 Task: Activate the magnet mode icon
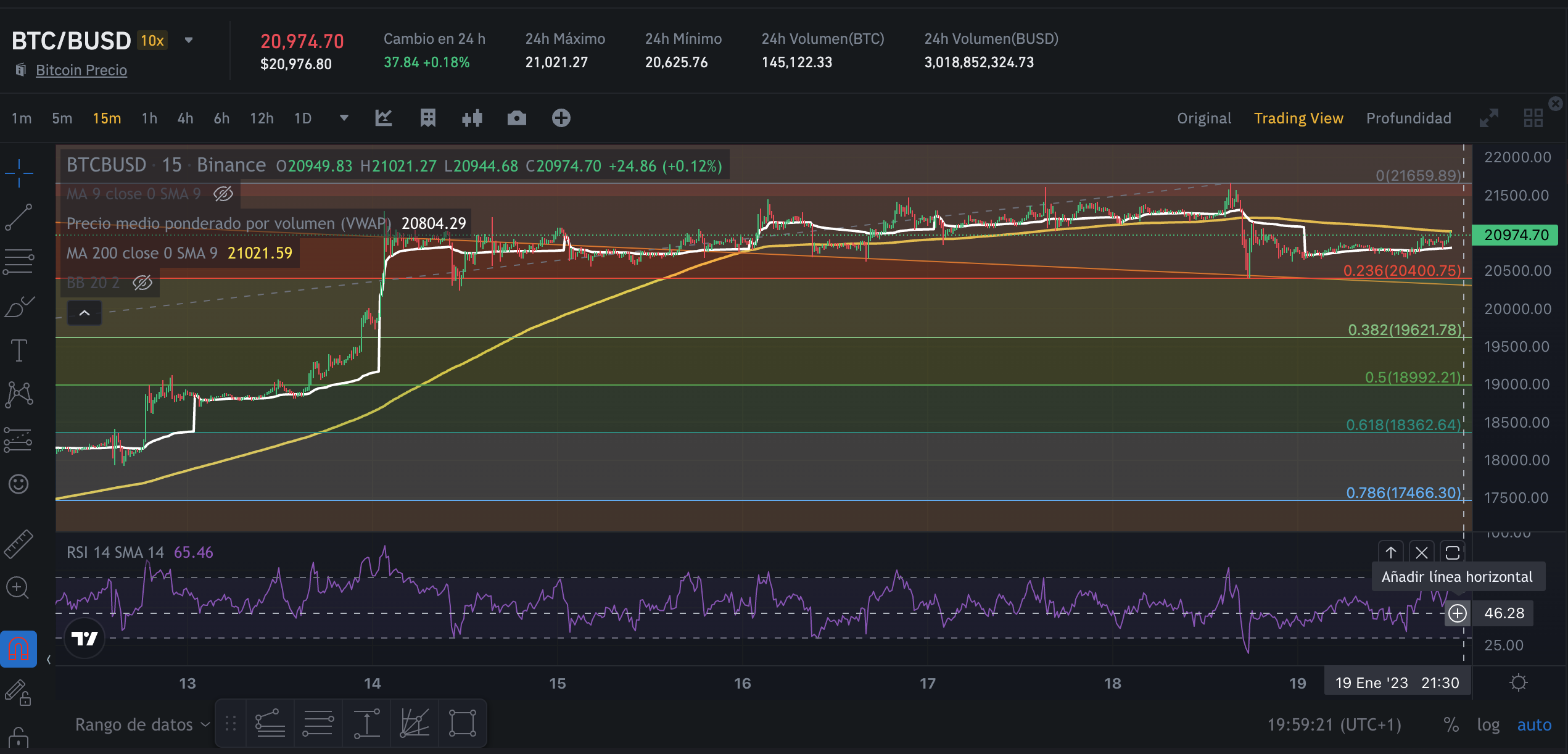pyautogui.click(x=19, y=649)
